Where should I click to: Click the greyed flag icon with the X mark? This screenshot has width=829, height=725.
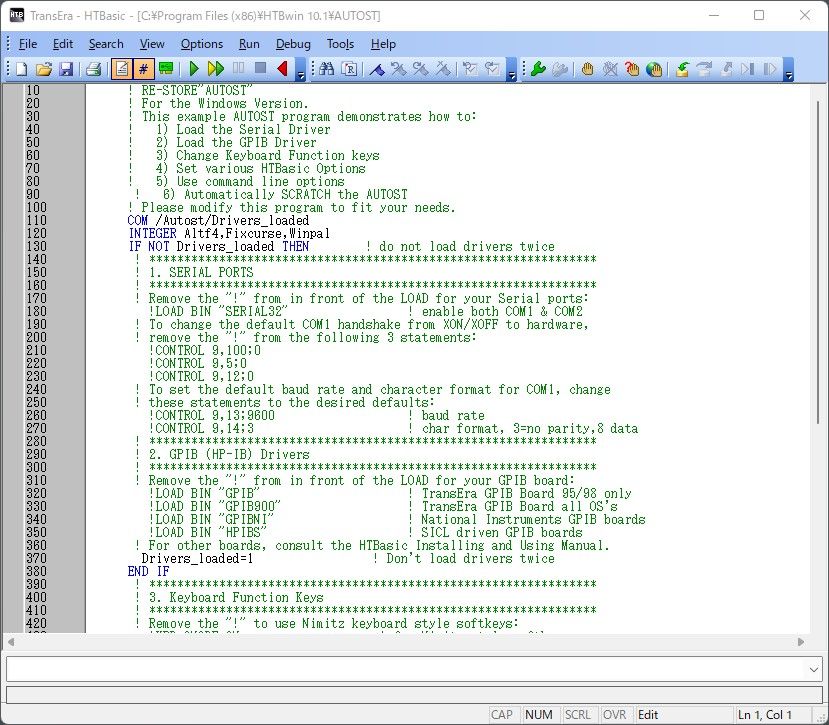[x=443, y=69]
